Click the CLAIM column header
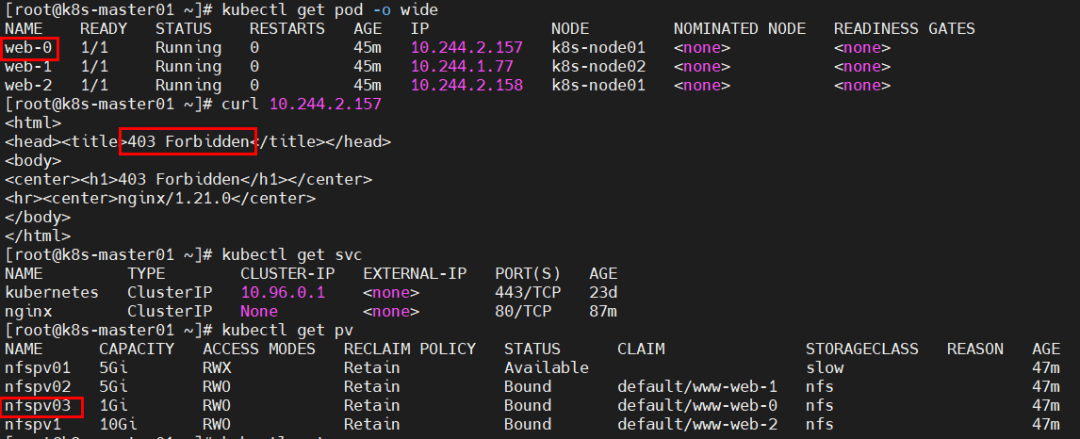Image resolution: width=1080 pixels, height=439 pixels. pyautogui.click(x=641, y=349)
